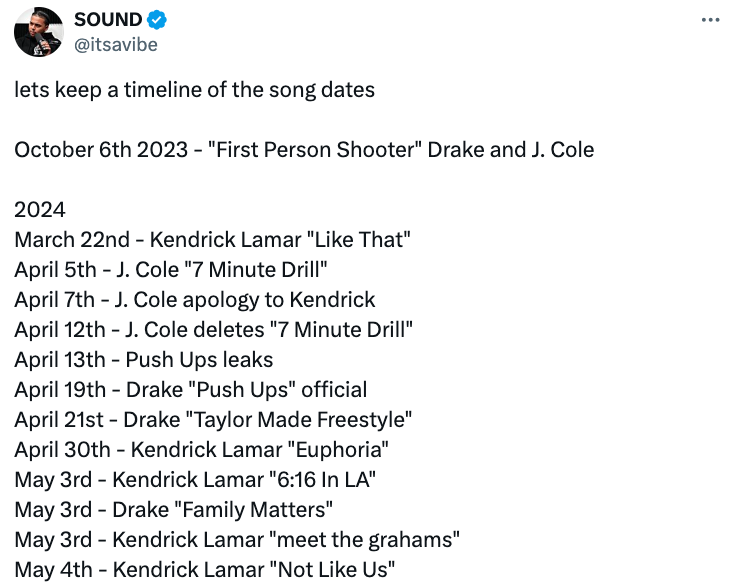
Task: Open the SOUND profile avatar picture
Action: [38, 32]
